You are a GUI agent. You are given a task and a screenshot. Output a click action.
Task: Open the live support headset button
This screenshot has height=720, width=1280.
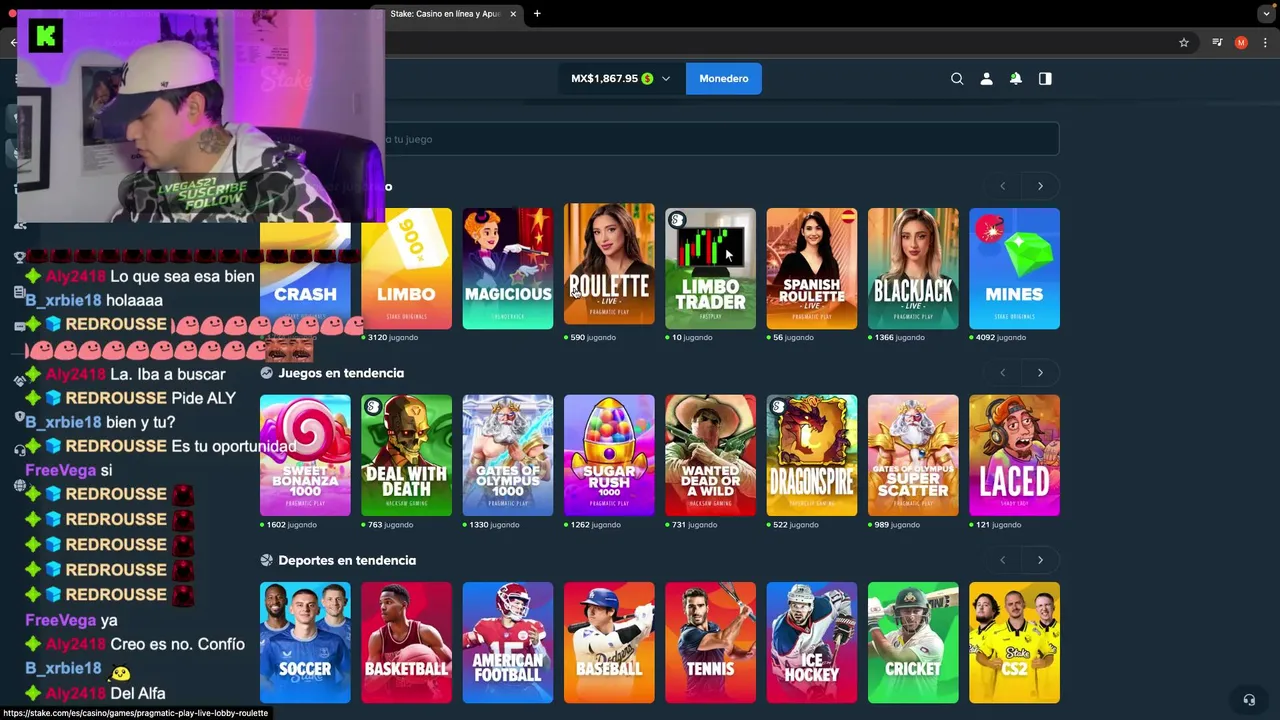(x=1249, y=700)
